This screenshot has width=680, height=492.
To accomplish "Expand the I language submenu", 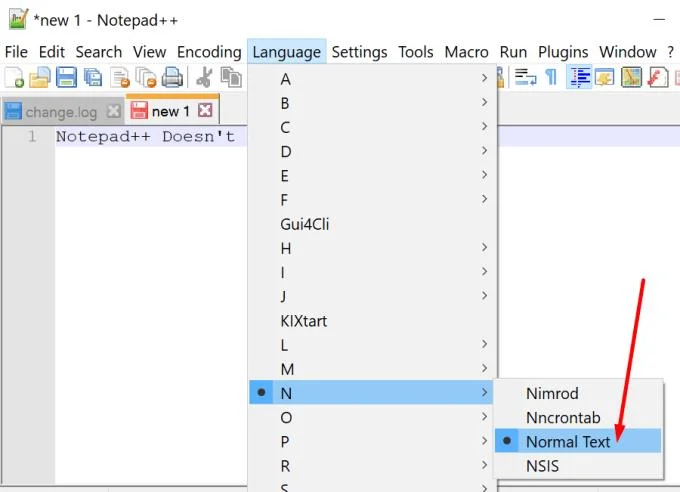I will [x=372, y=272].
